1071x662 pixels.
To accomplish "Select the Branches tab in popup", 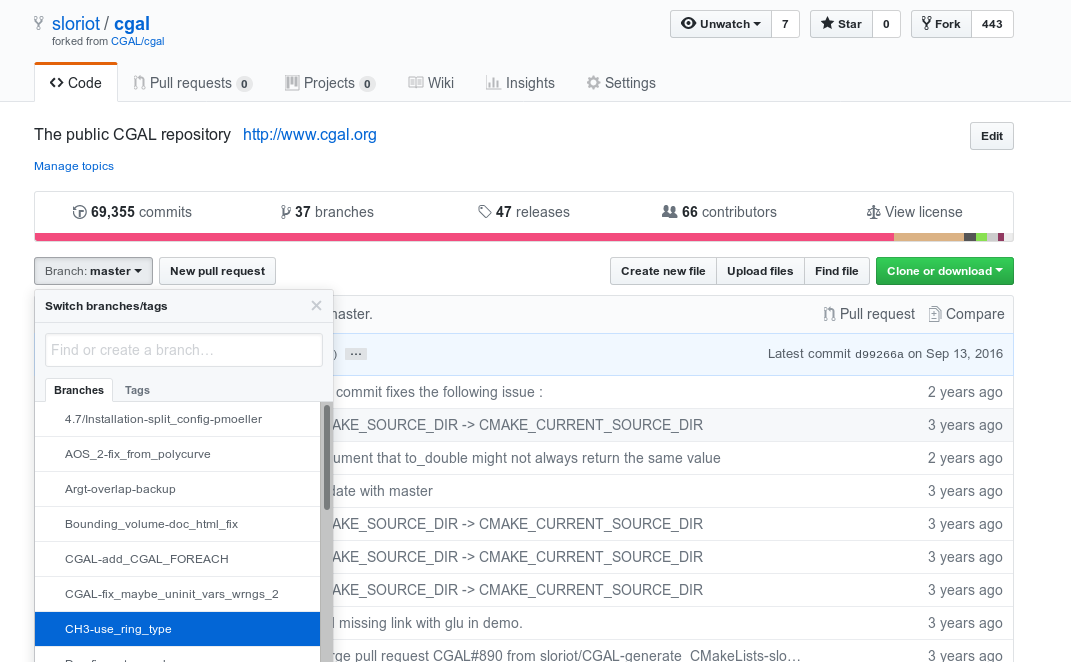I will click(x=79, y=390).
